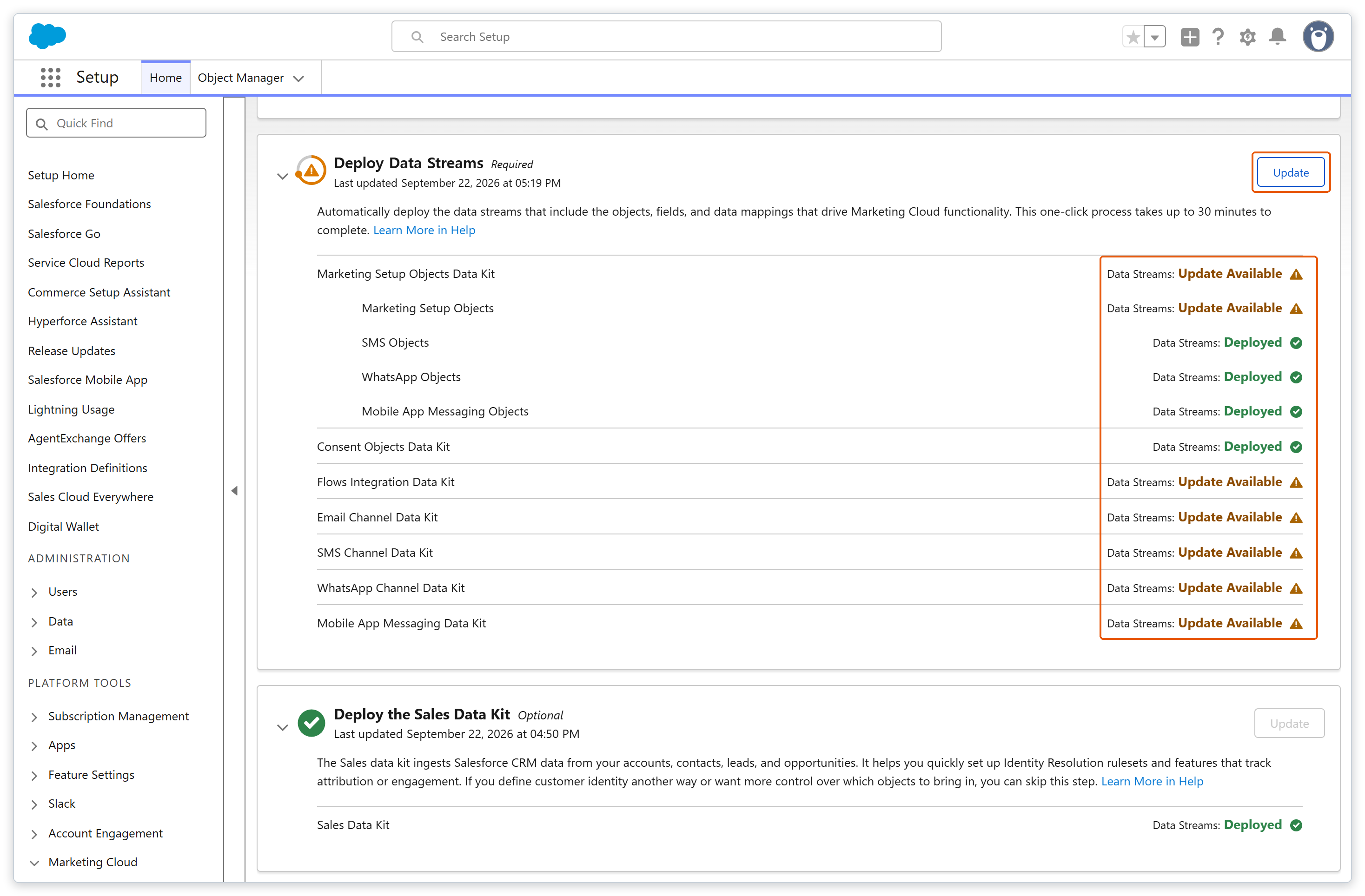Click the warning triangle in Email Channel Data Kit row

coord(1296,518)
